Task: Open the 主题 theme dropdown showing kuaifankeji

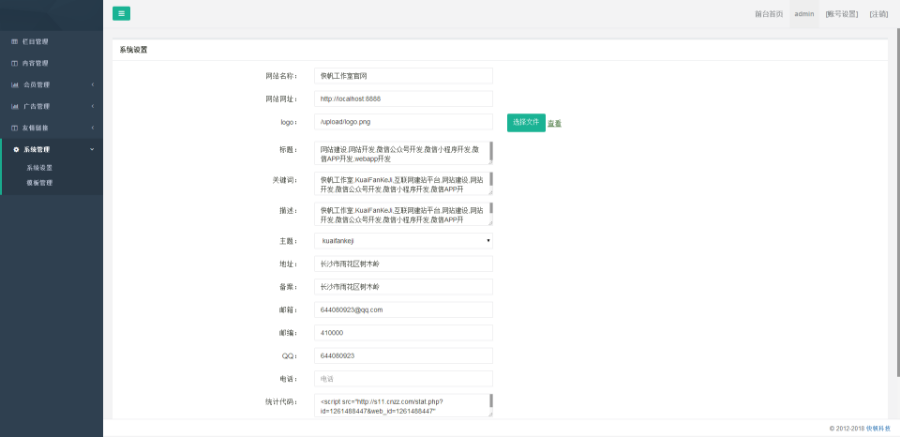Action: click(404, 241)
